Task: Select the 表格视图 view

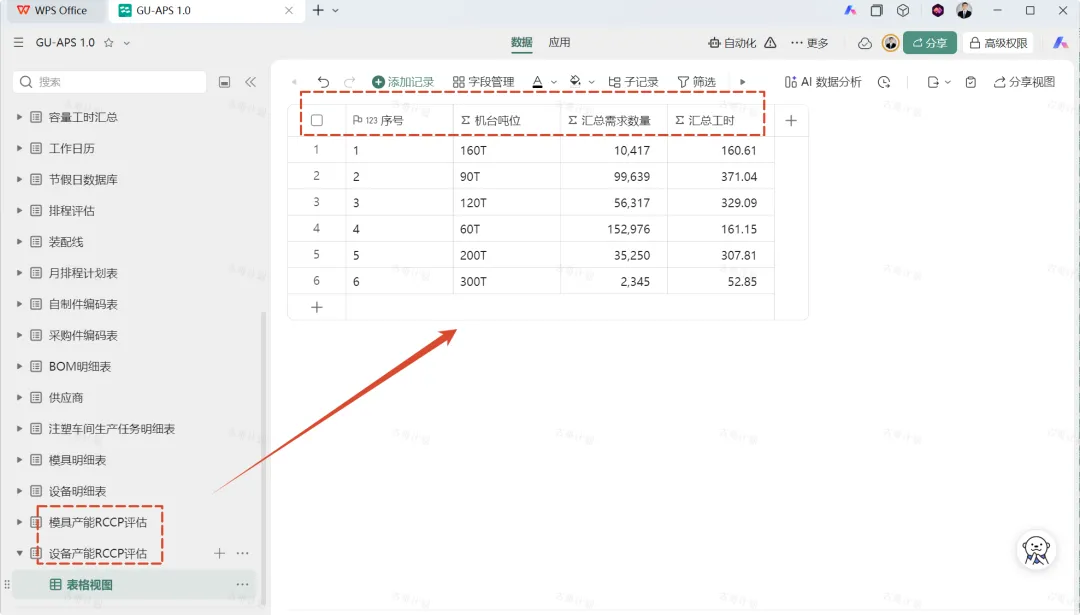Action: [x=89, y=585]
